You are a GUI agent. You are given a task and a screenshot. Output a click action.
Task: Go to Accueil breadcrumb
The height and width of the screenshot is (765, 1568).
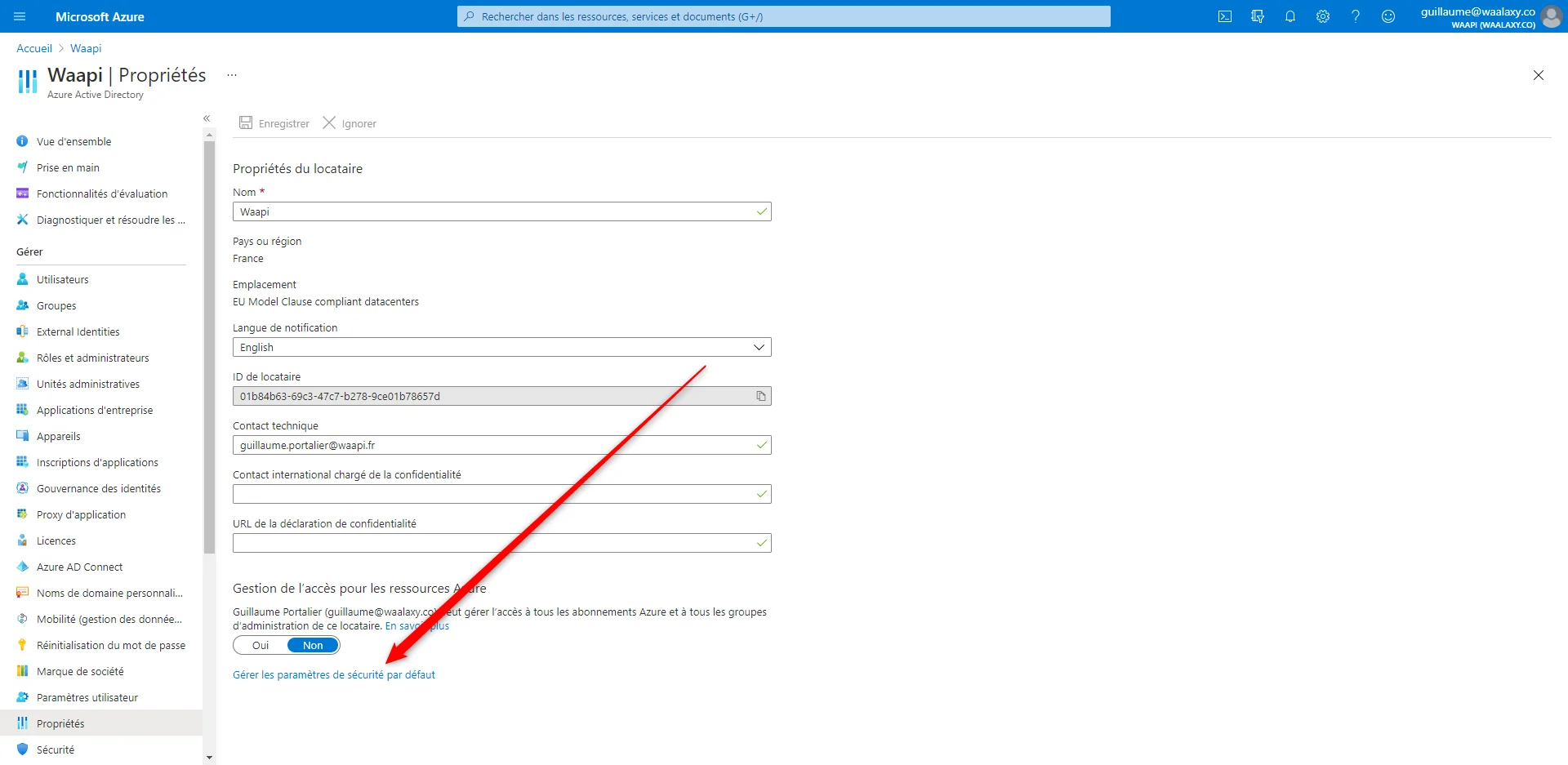click(34, 48)
